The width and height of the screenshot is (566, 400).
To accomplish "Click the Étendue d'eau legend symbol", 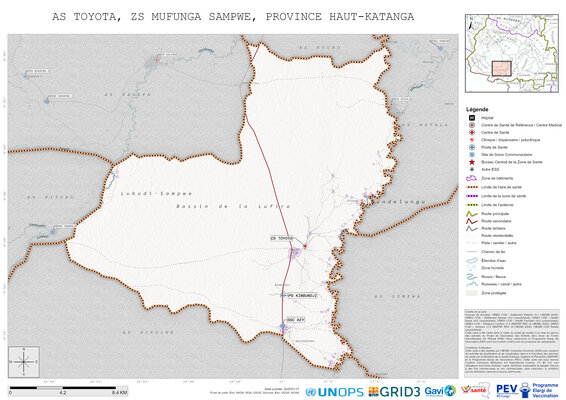I will point(472,260).
